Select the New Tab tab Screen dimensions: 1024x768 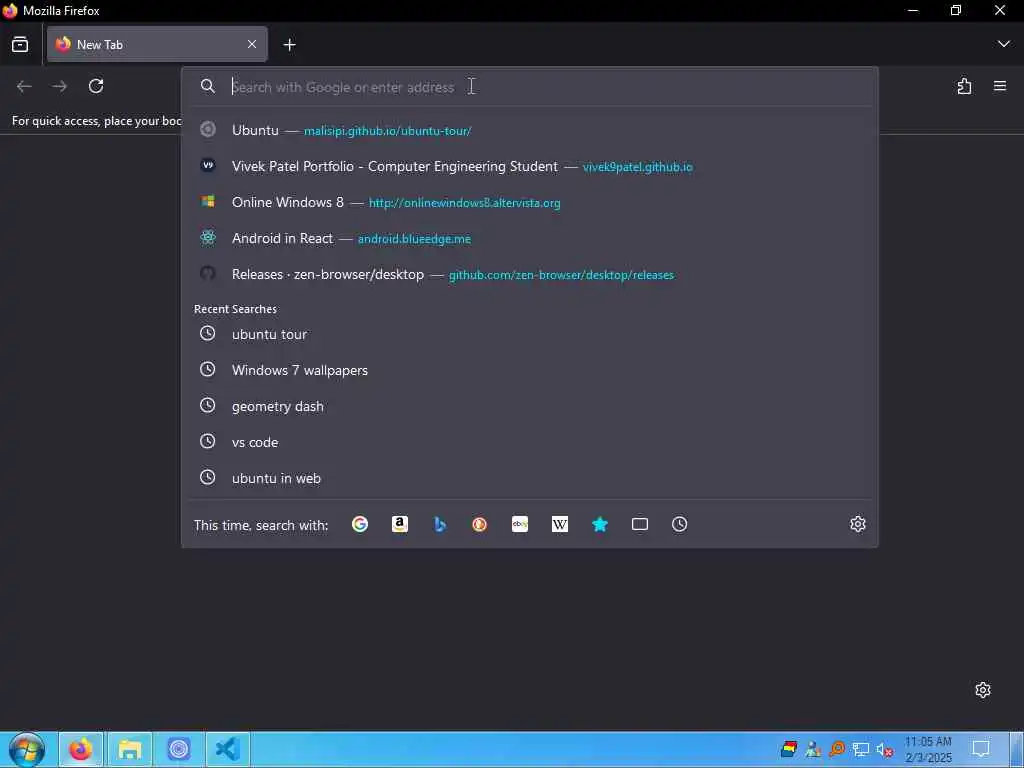tap(157, 44)
